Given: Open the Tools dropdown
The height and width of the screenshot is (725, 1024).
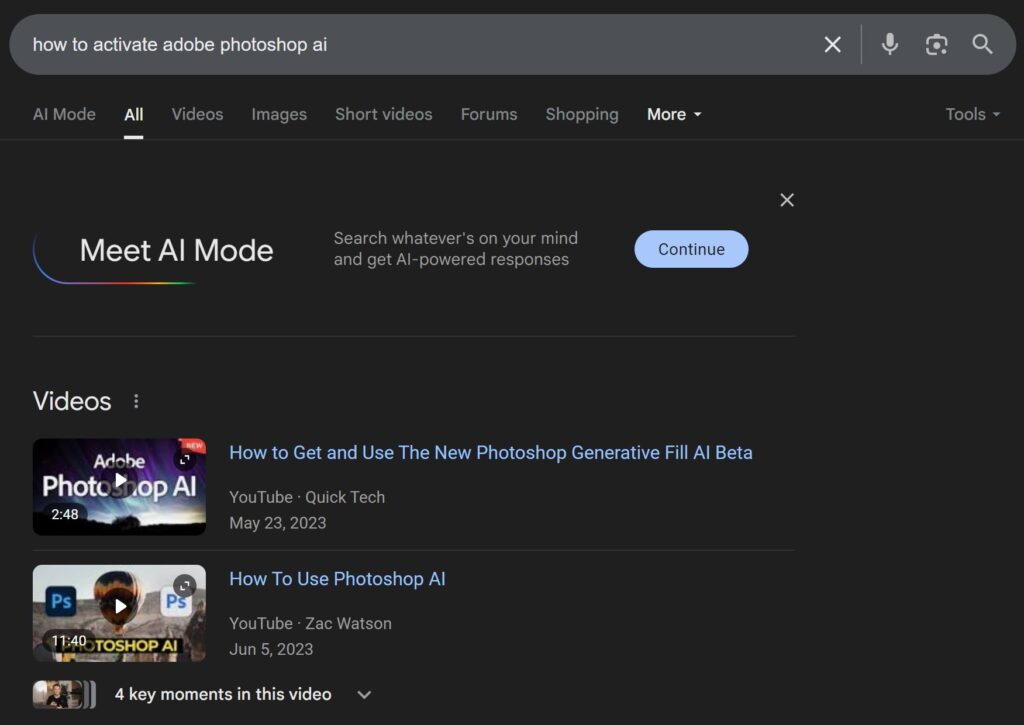Looking at the screenshot, I should tap(972, 114).
